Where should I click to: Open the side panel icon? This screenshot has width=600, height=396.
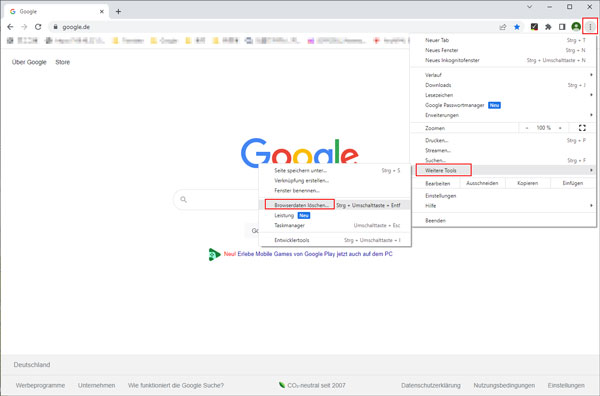[562, 27]
